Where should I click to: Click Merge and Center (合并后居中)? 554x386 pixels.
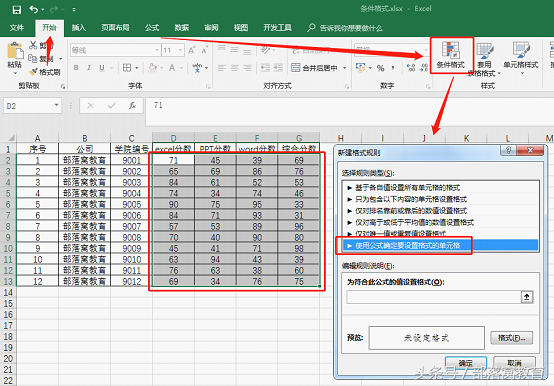314,67
